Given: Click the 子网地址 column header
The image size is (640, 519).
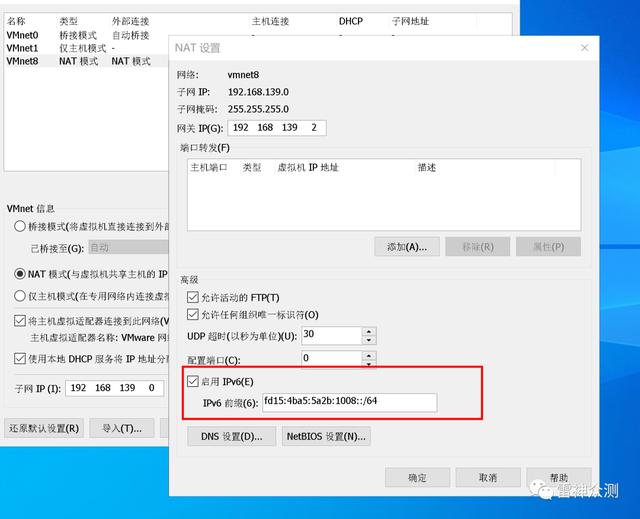Looking at the screenshot, I should coord(410,21).
